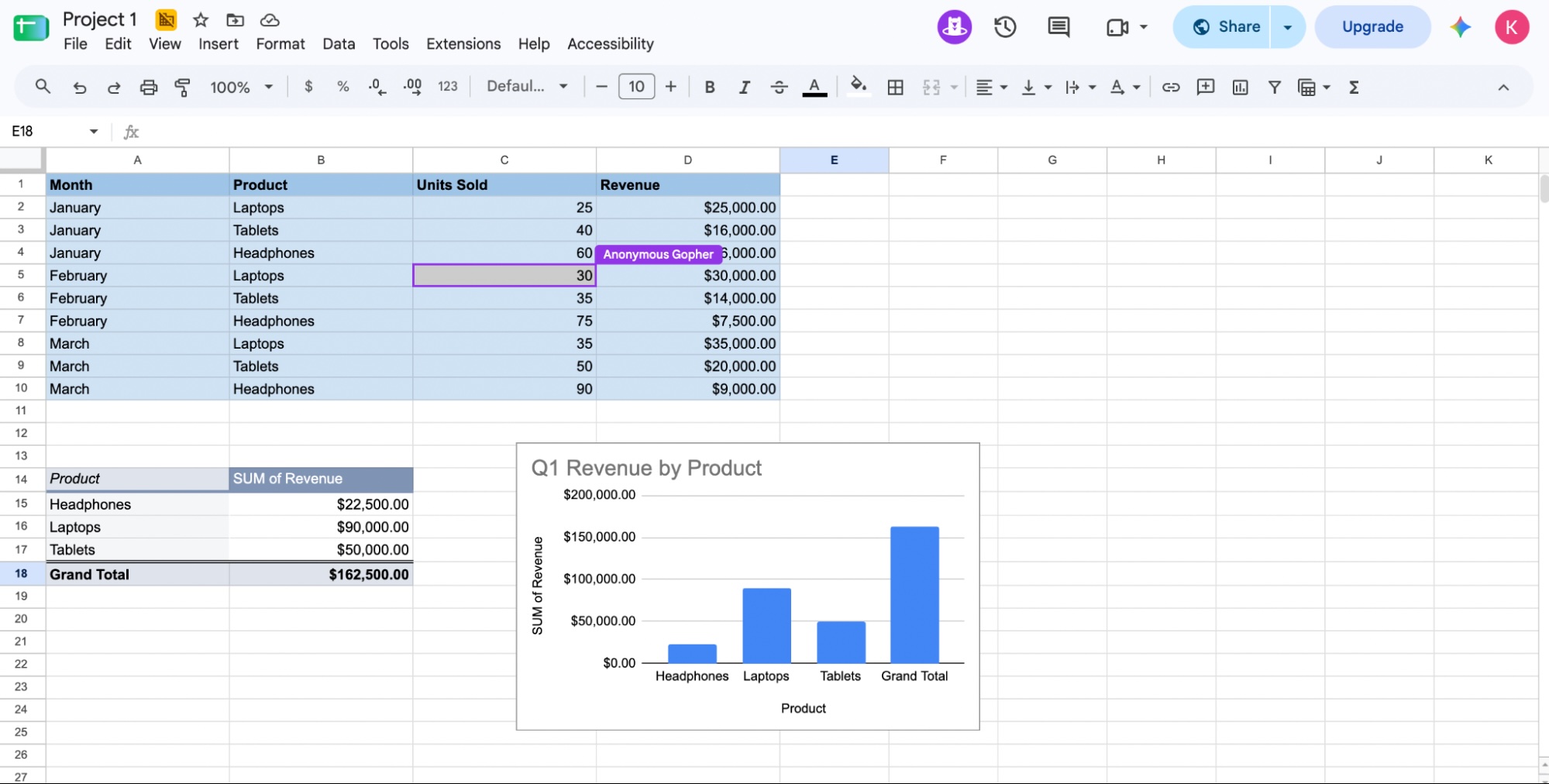Click the Share button
The image size is (1549, 784).
tap(1222, 27)
